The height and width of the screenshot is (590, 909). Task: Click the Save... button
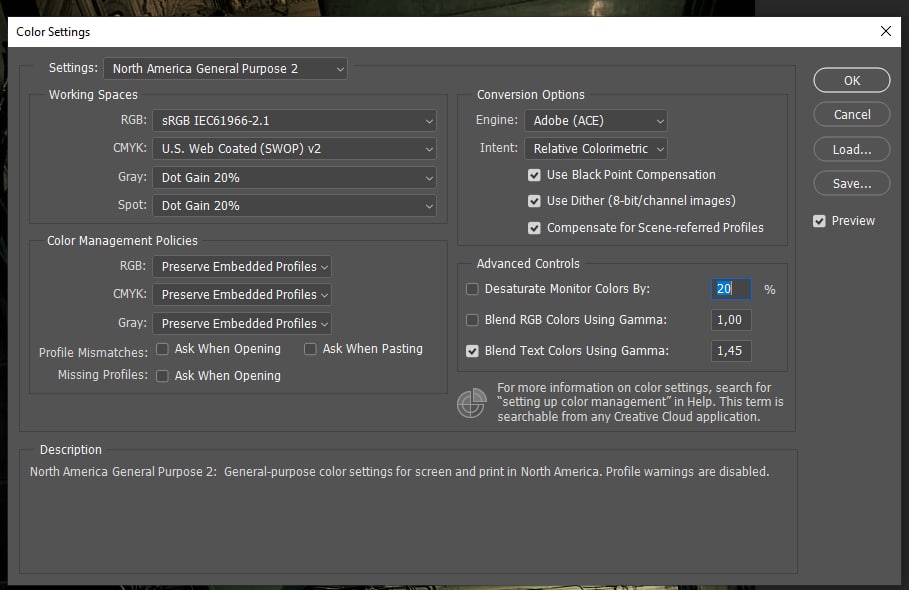(852, 184)
